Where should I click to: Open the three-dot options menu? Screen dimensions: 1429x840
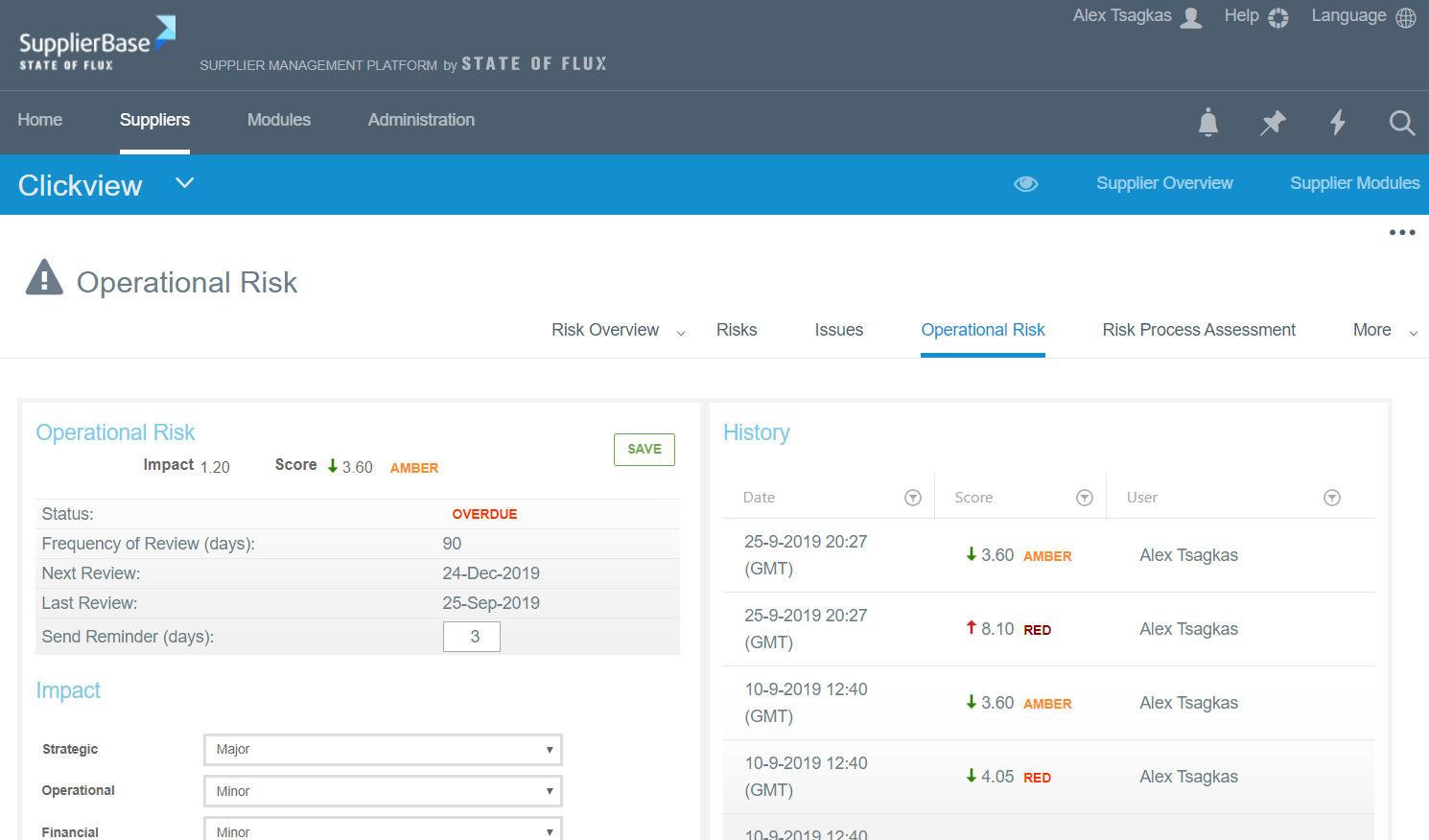(1401, 233)
